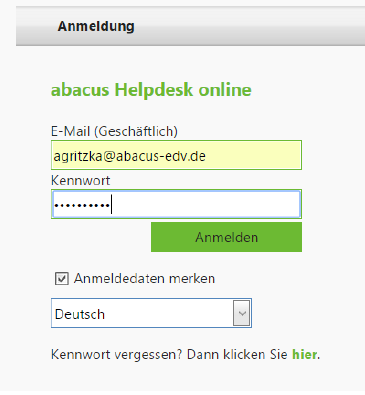Click the abacus Helpdesk online heading
The height and width of the screenshot is (395, 365).
point(151,90)
